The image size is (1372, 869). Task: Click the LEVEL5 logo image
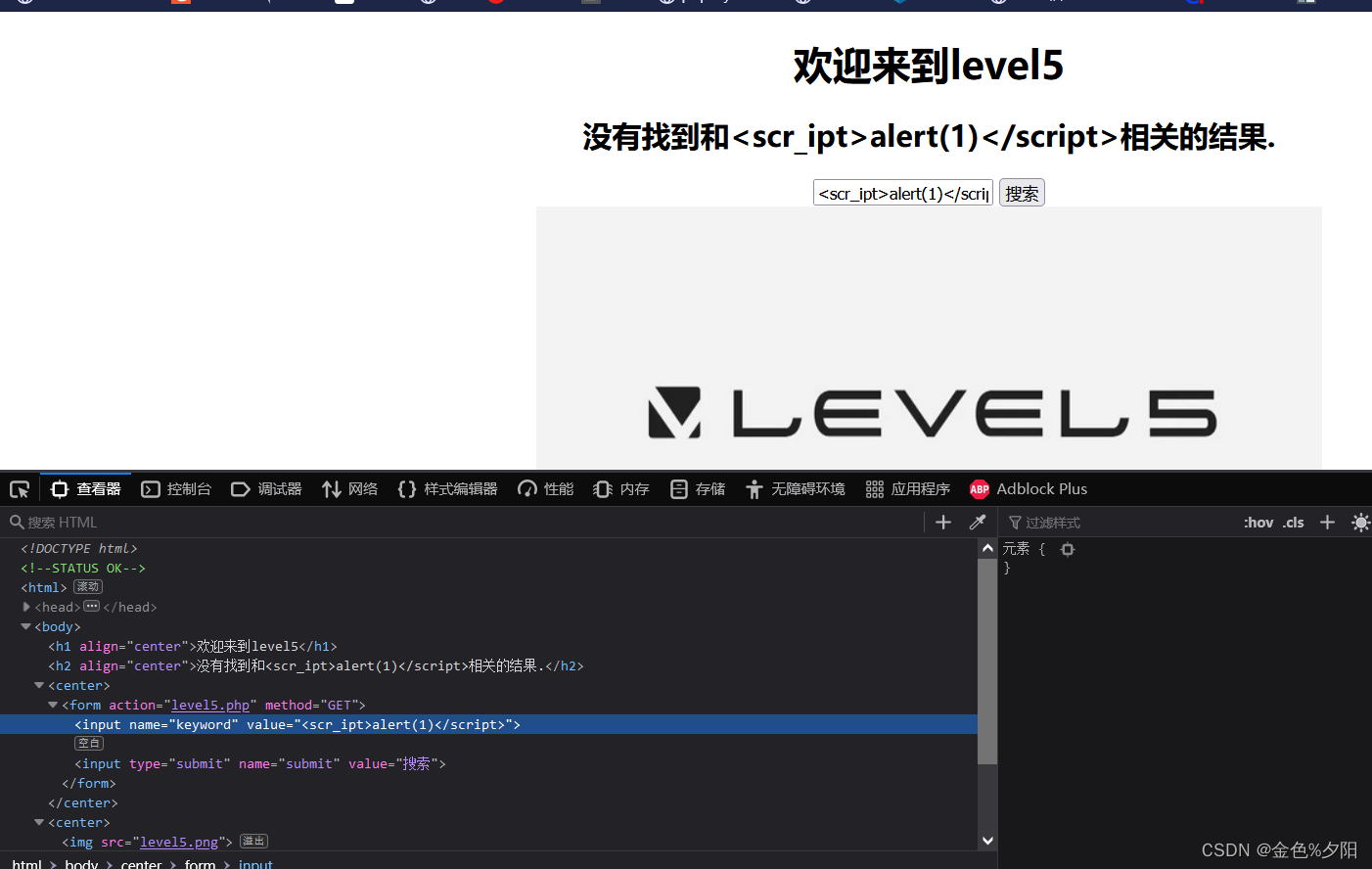pyautogui.click(x=929, y=338)
